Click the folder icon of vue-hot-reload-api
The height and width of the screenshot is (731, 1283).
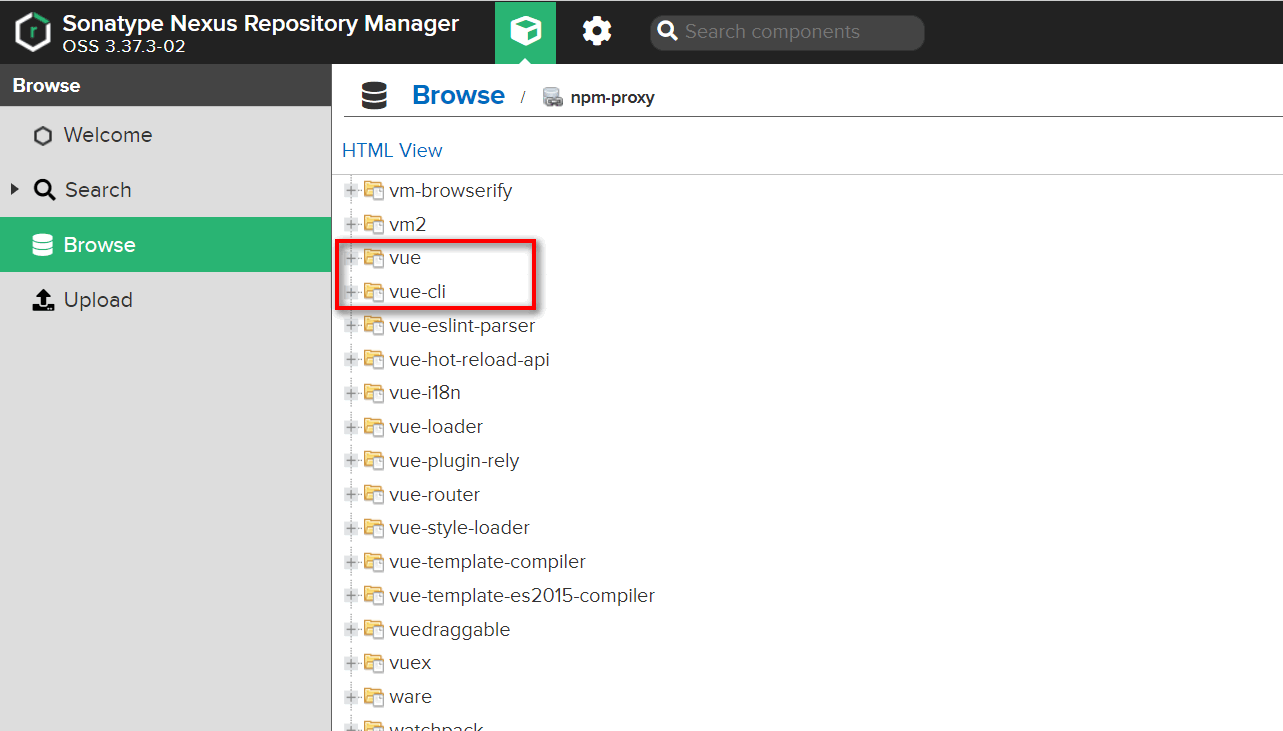click(374, 359)
